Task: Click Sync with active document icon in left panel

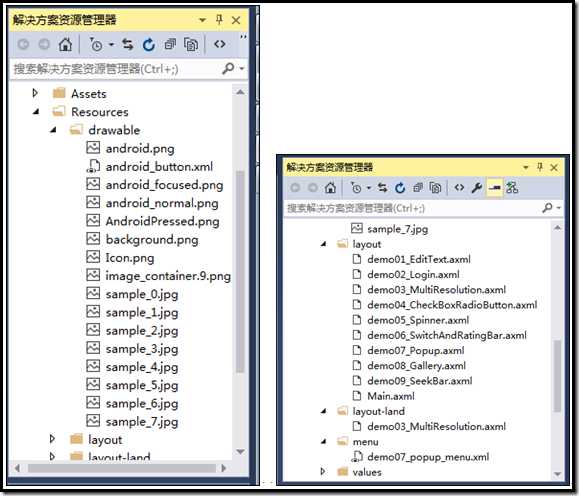Action: coord(128,45)
